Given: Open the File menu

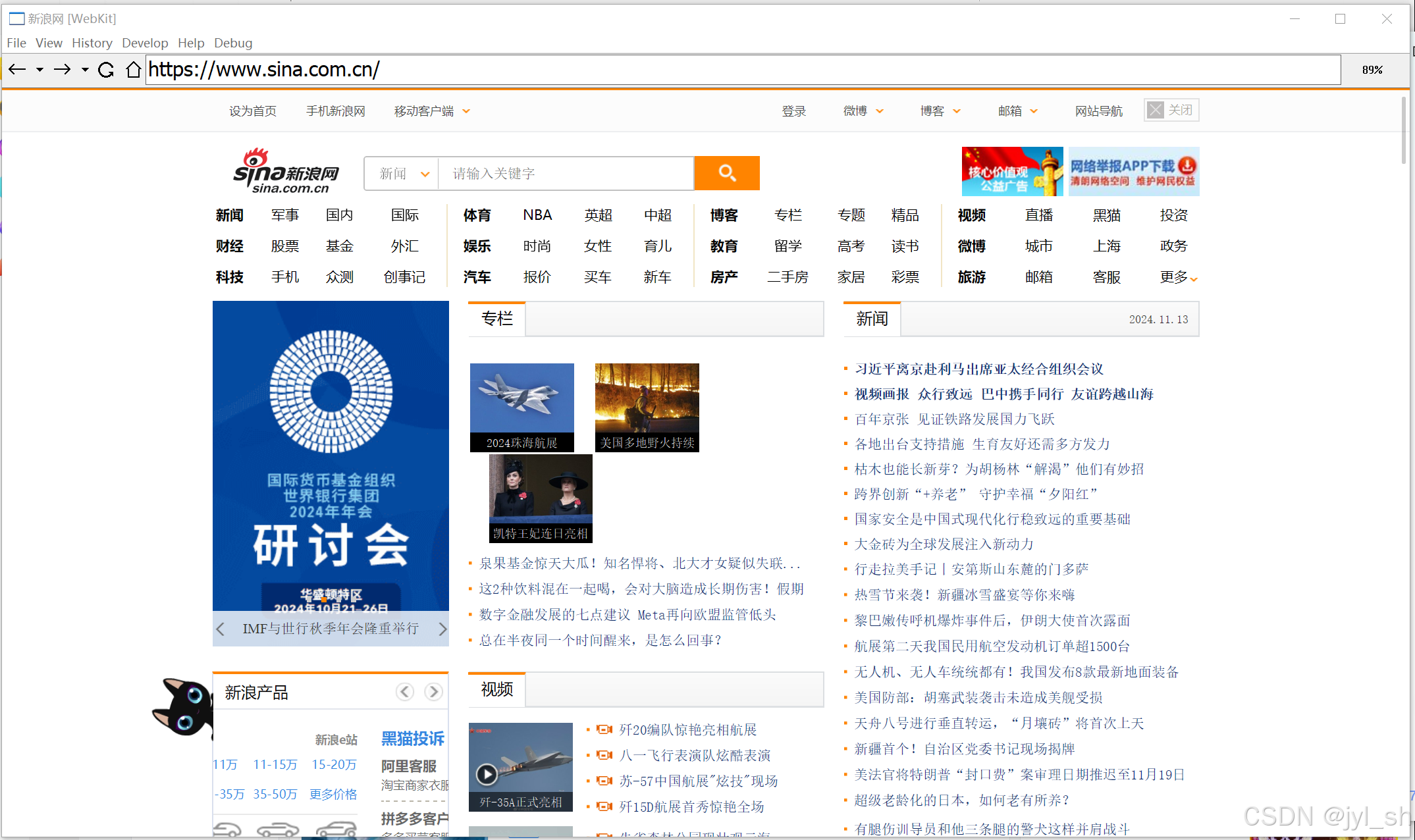Looking at the screenshot, I should pos(16,43).
